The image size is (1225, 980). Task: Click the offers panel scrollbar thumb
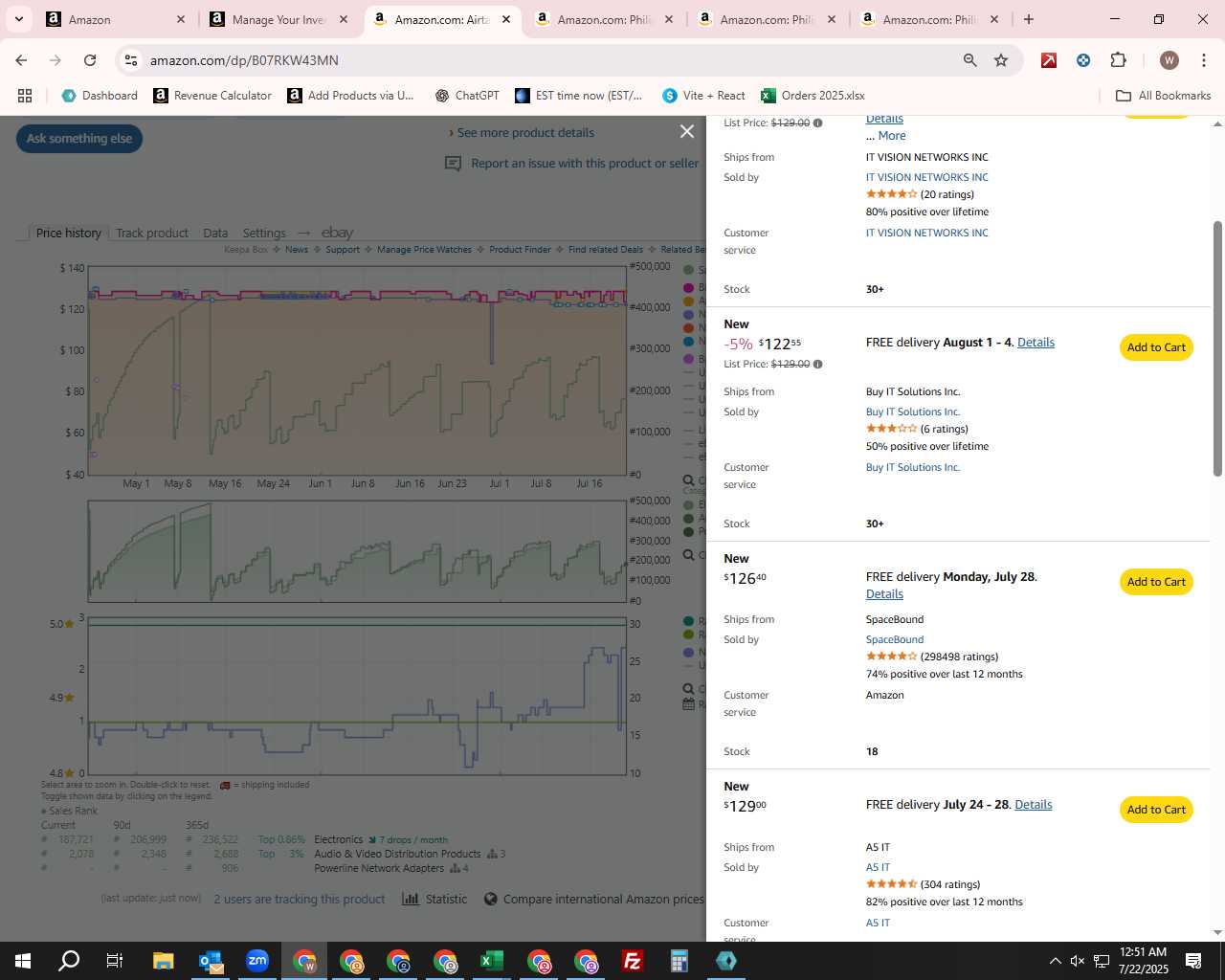point(1217,348)
